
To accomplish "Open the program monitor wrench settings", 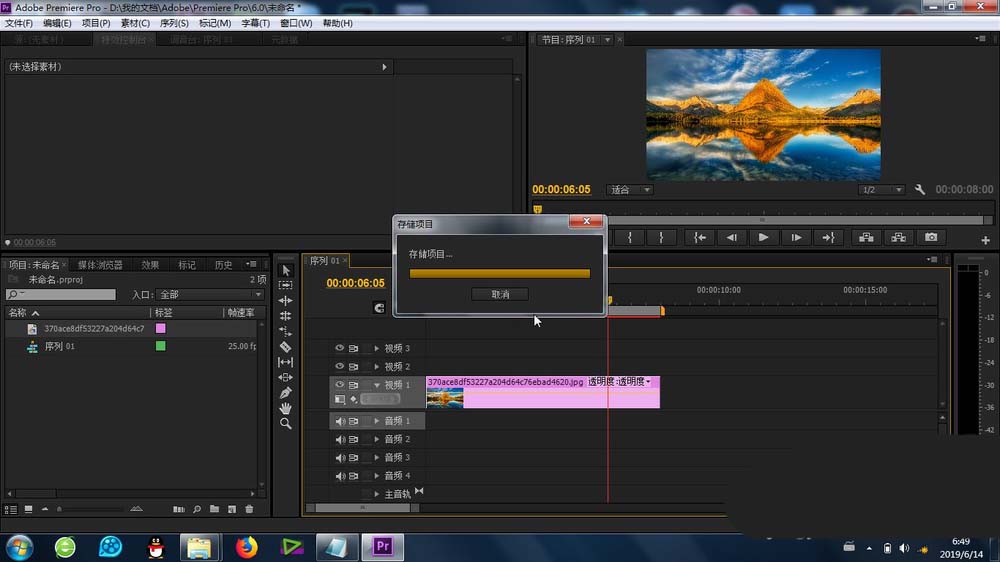I will point(920,189).
